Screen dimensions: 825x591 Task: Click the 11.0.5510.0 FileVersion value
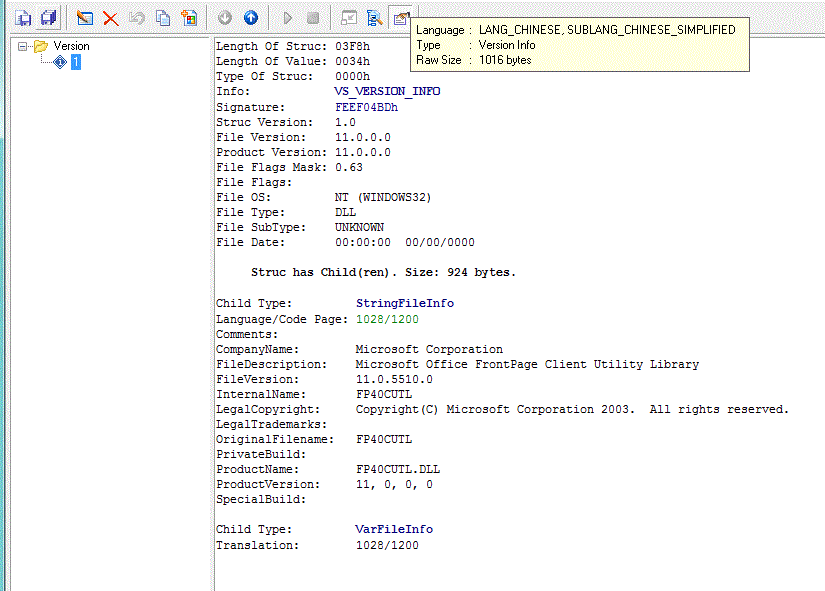pos(394,379)
